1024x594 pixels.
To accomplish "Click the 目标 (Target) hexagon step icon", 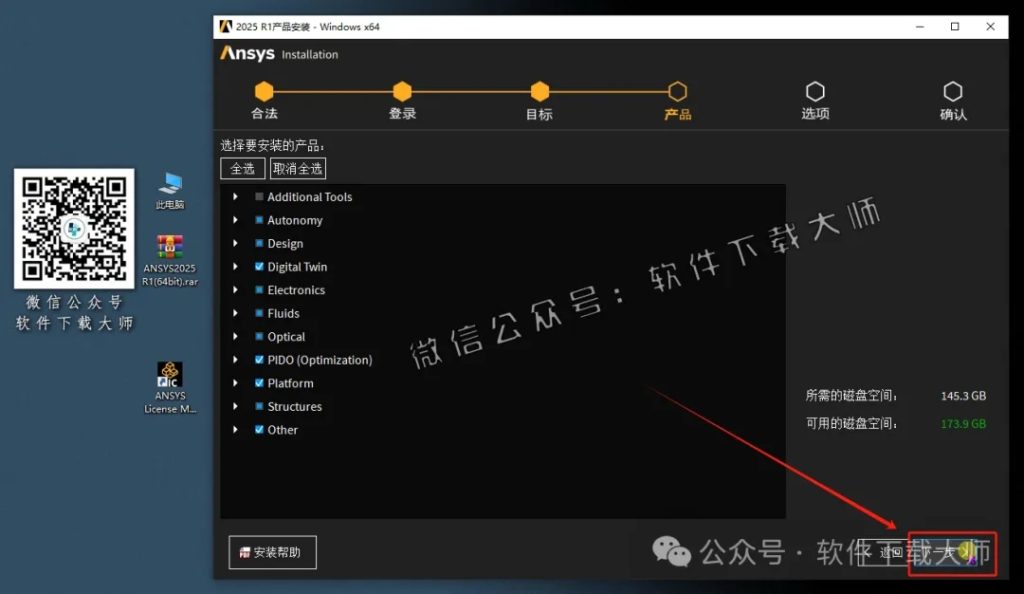I will [x=539, y=89].
